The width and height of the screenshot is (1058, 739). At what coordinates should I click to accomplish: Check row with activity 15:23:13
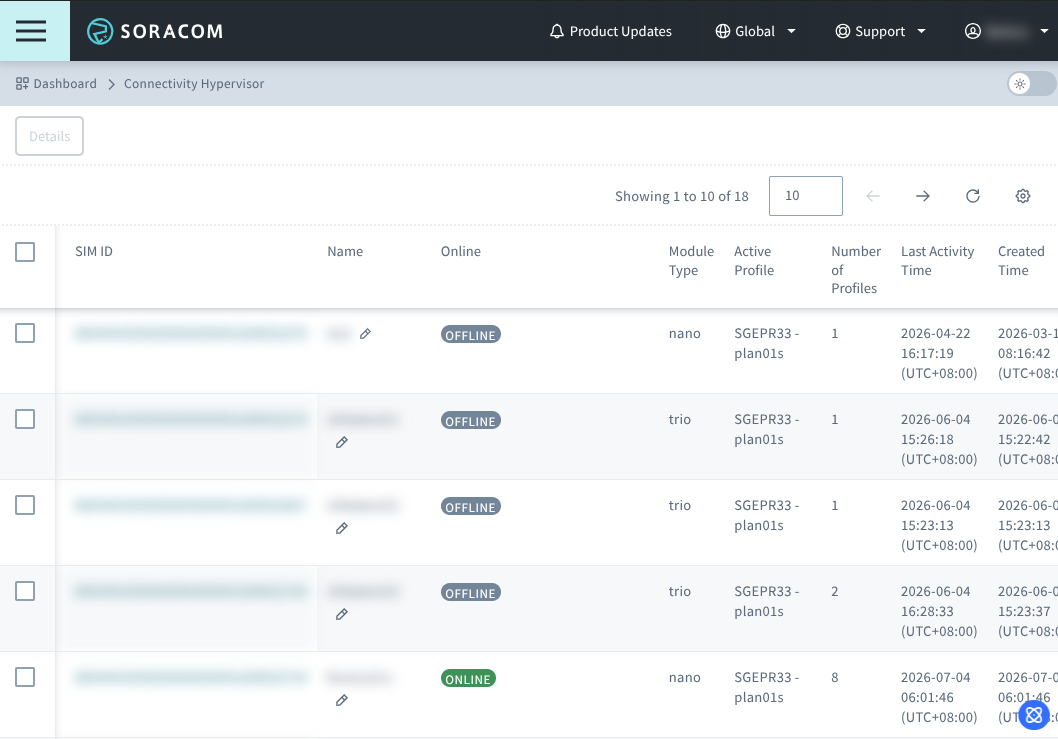pos(25,505)
